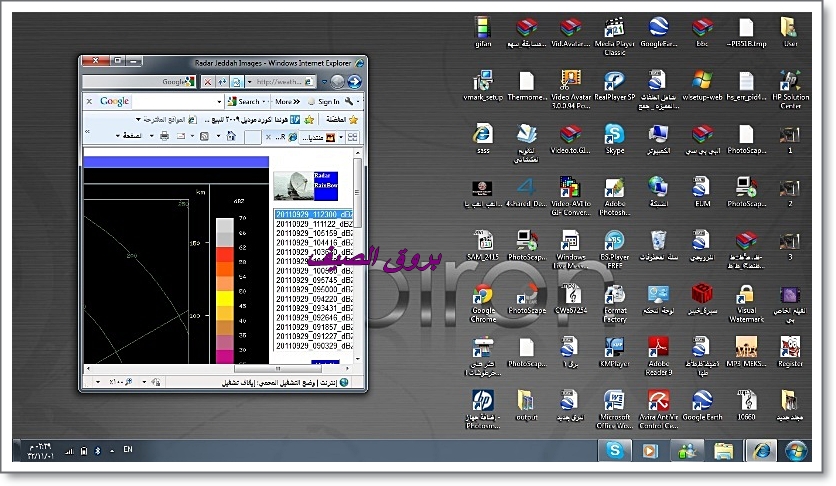Switch to the forum tab with orange icon
Image resolution: width=836 pixels, height=486 pixels.
click(318, 137)
